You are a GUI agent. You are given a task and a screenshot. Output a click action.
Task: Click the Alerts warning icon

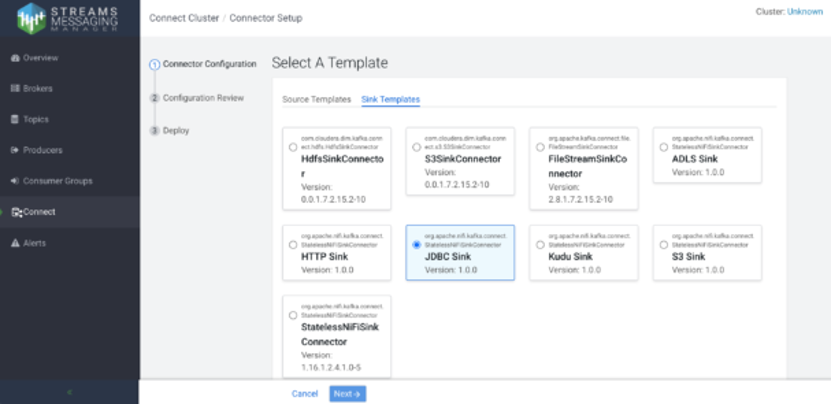15,243
